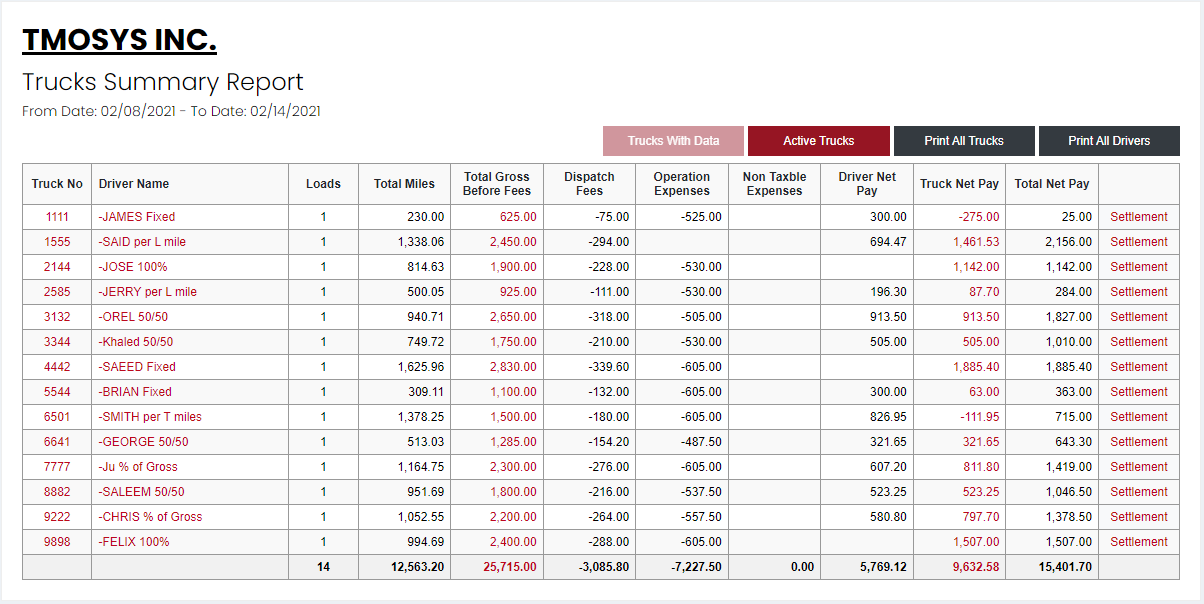Click Print All Trucks button
Viewport: 1204px width, 604px height.
coord(964,141)
